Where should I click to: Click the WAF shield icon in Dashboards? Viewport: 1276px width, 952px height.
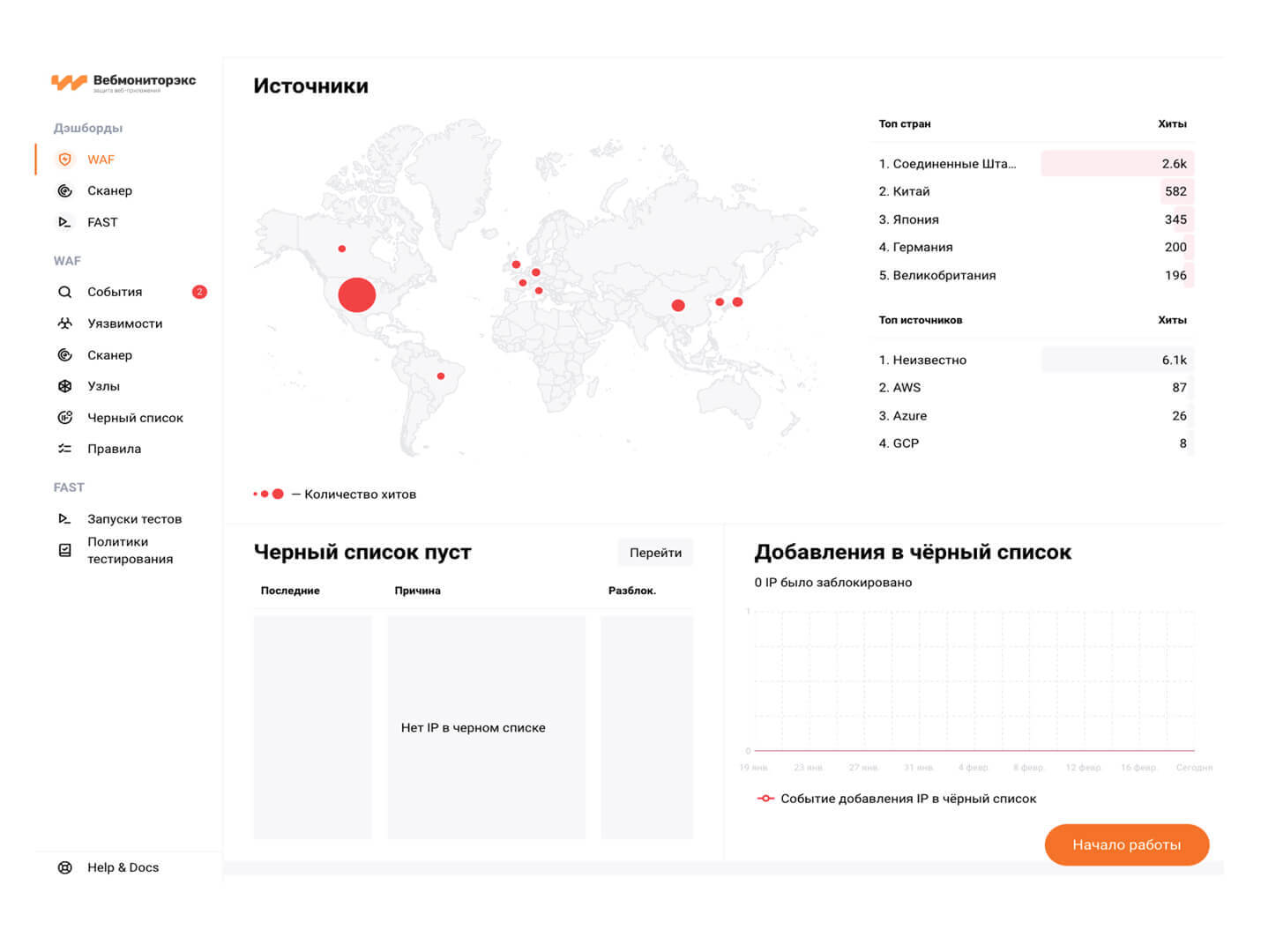pyautogui.click(x=64, y=160)
